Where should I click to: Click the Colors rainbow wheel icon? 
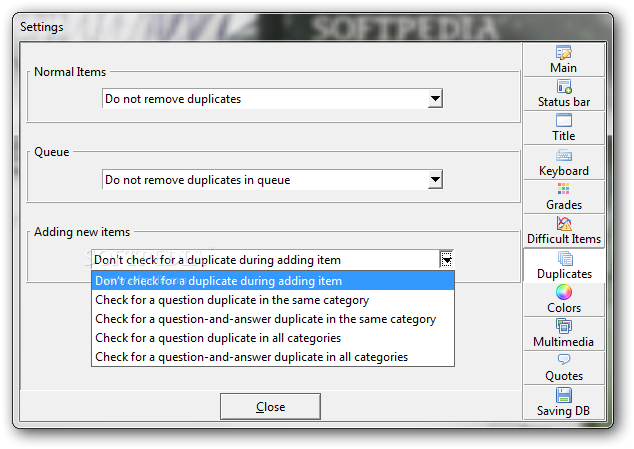coord(564,292)
